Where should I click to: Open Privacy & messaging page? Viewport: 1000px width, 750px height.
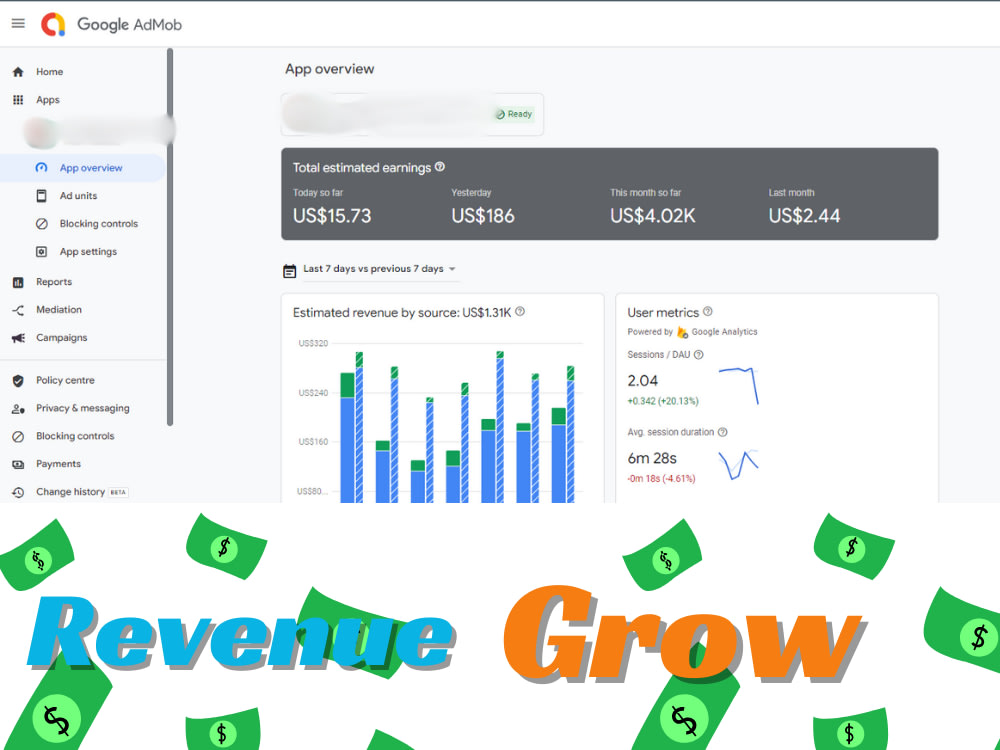tap(82, 409)
